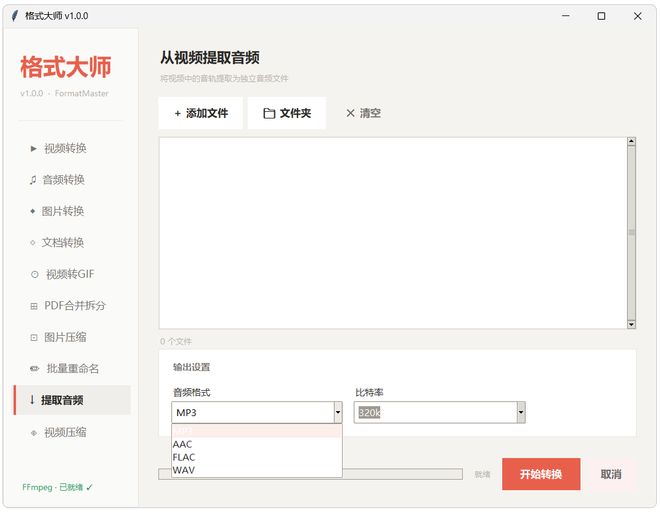Click the 文件夹 button
Image resolution: width=660 pixels, height=513 pixels.
point(287,113)
